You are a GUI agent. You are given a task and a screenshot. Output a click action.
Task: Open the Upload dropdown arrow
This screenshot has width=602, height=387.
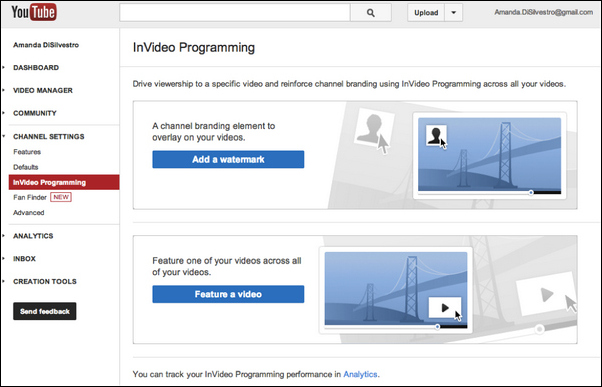tap(453, 13)
